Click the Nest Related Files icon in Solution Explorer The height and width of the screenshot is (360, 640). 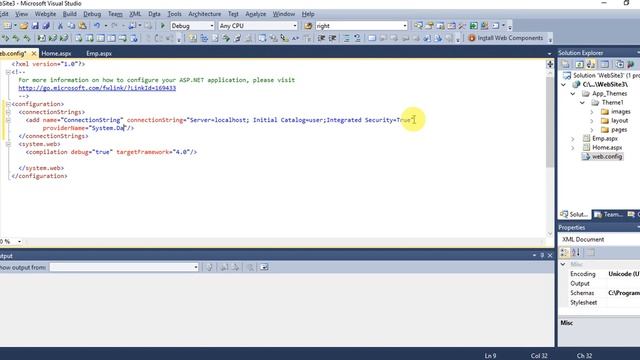point(591,64)
